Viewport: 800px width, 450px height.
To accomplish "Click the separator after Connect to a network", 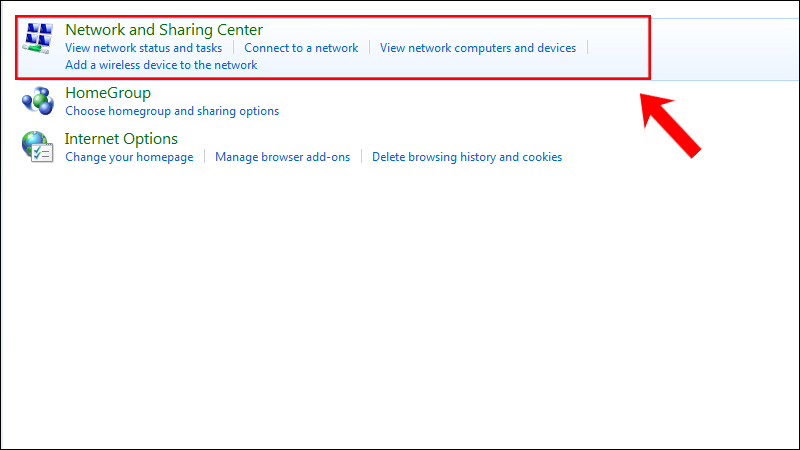I will [369, 48].
